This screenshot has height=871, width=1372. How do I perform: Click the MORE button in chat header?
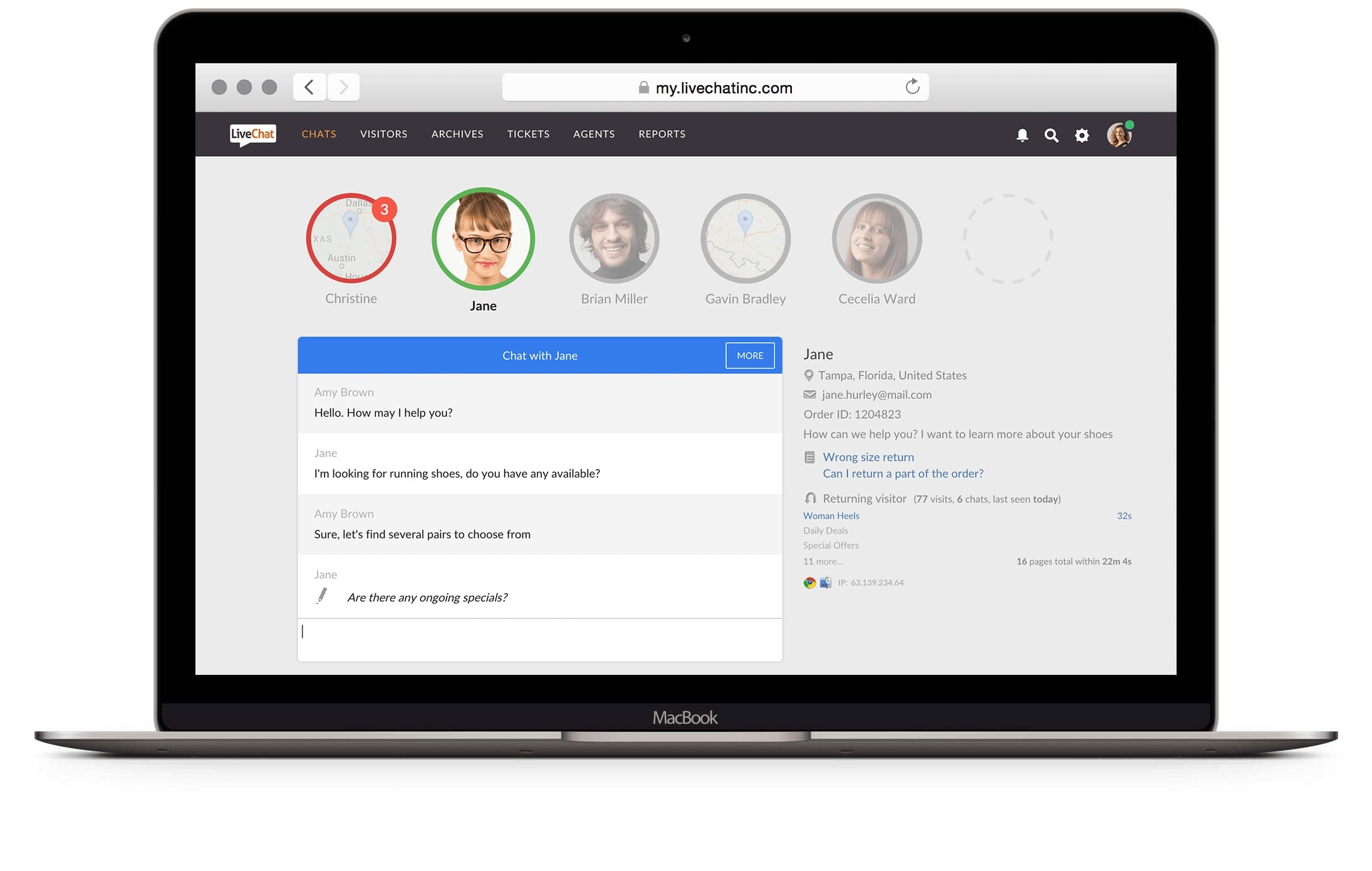point(750,355)
